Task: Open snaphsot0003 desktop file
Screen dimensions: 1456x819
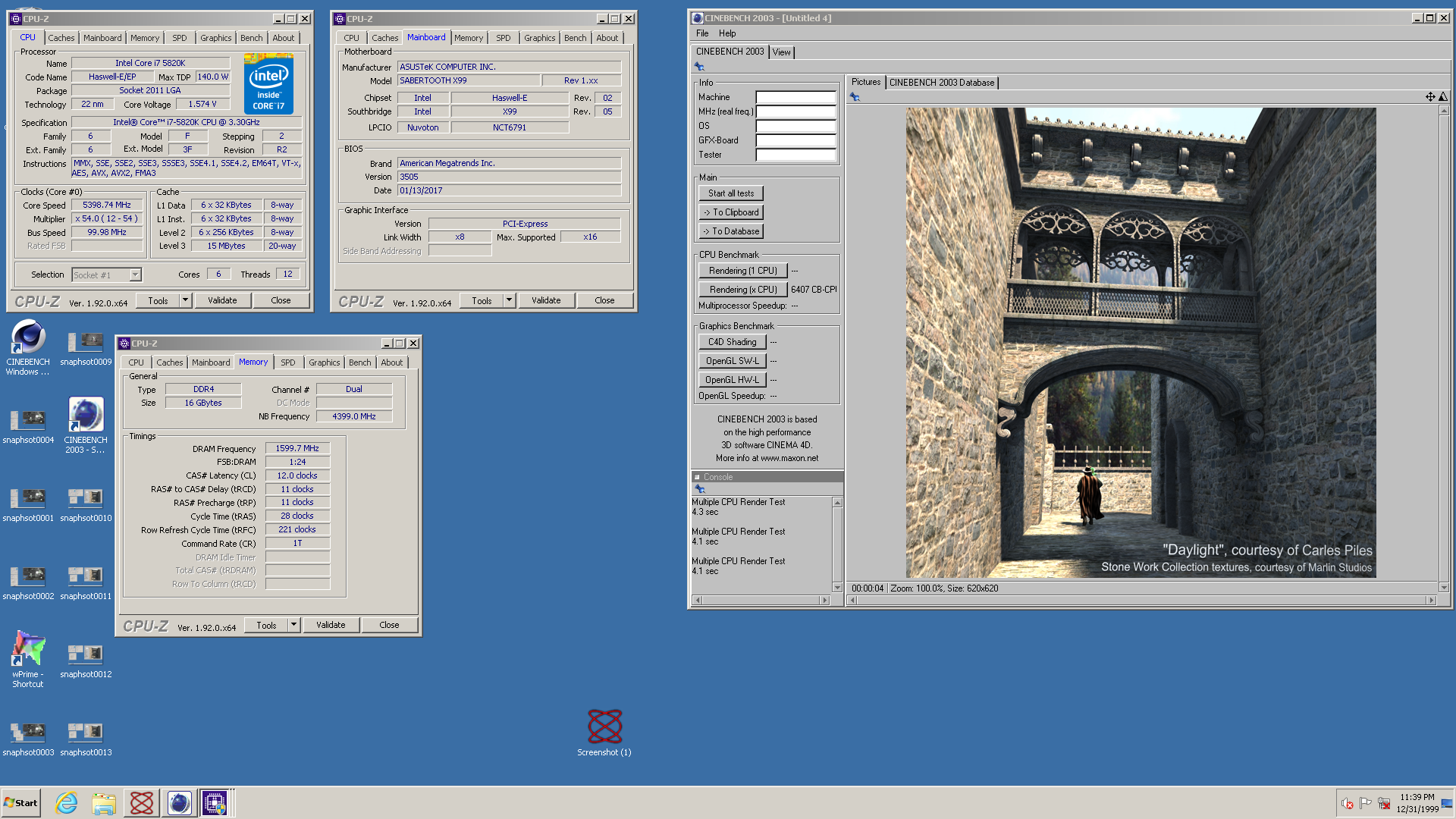Action: [x=28, y=739]
